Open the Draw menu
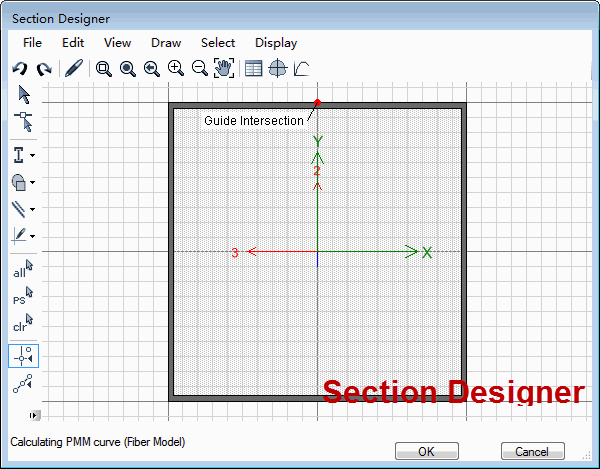 click(166, 42)
